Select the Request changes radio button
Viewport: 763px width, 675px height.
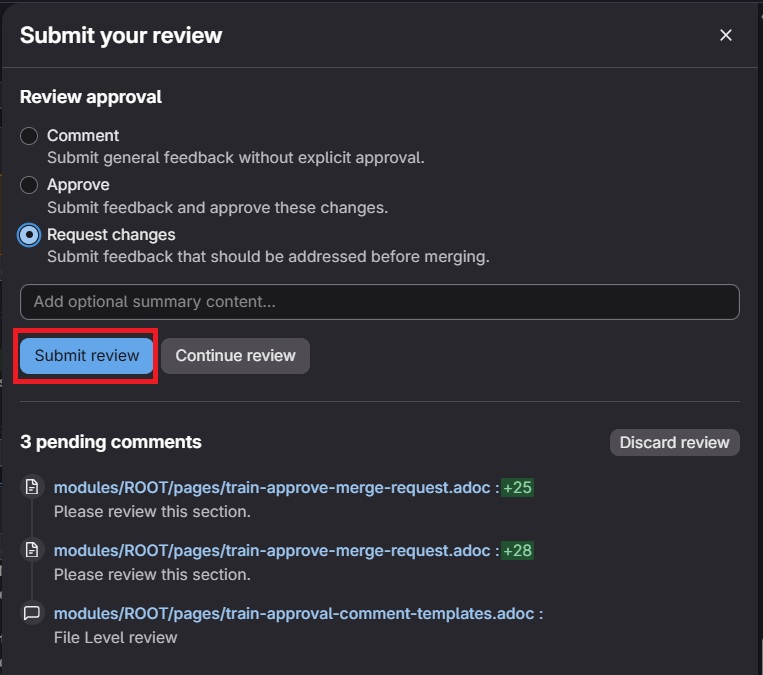[x=30, y=235]
